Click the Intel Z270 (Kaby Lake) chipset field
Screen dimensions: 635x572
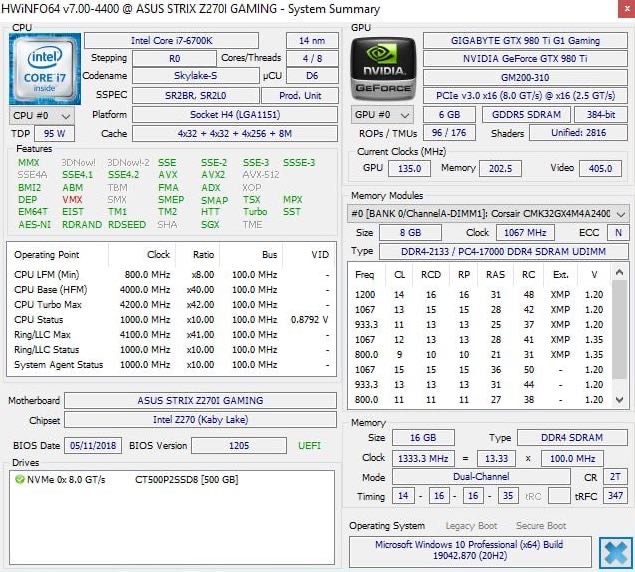200,420
